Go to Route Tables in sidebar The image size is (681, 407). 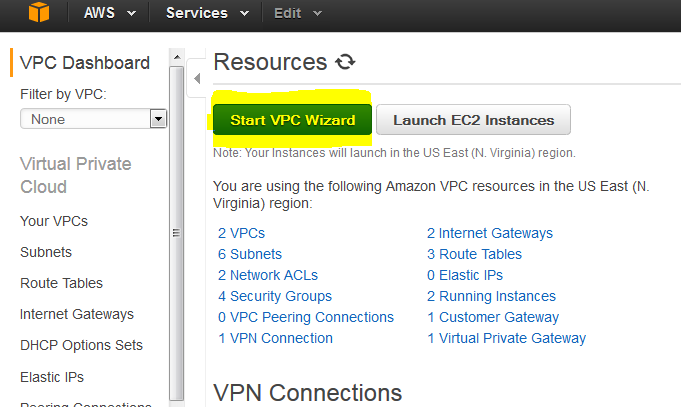tap(61, 283)
